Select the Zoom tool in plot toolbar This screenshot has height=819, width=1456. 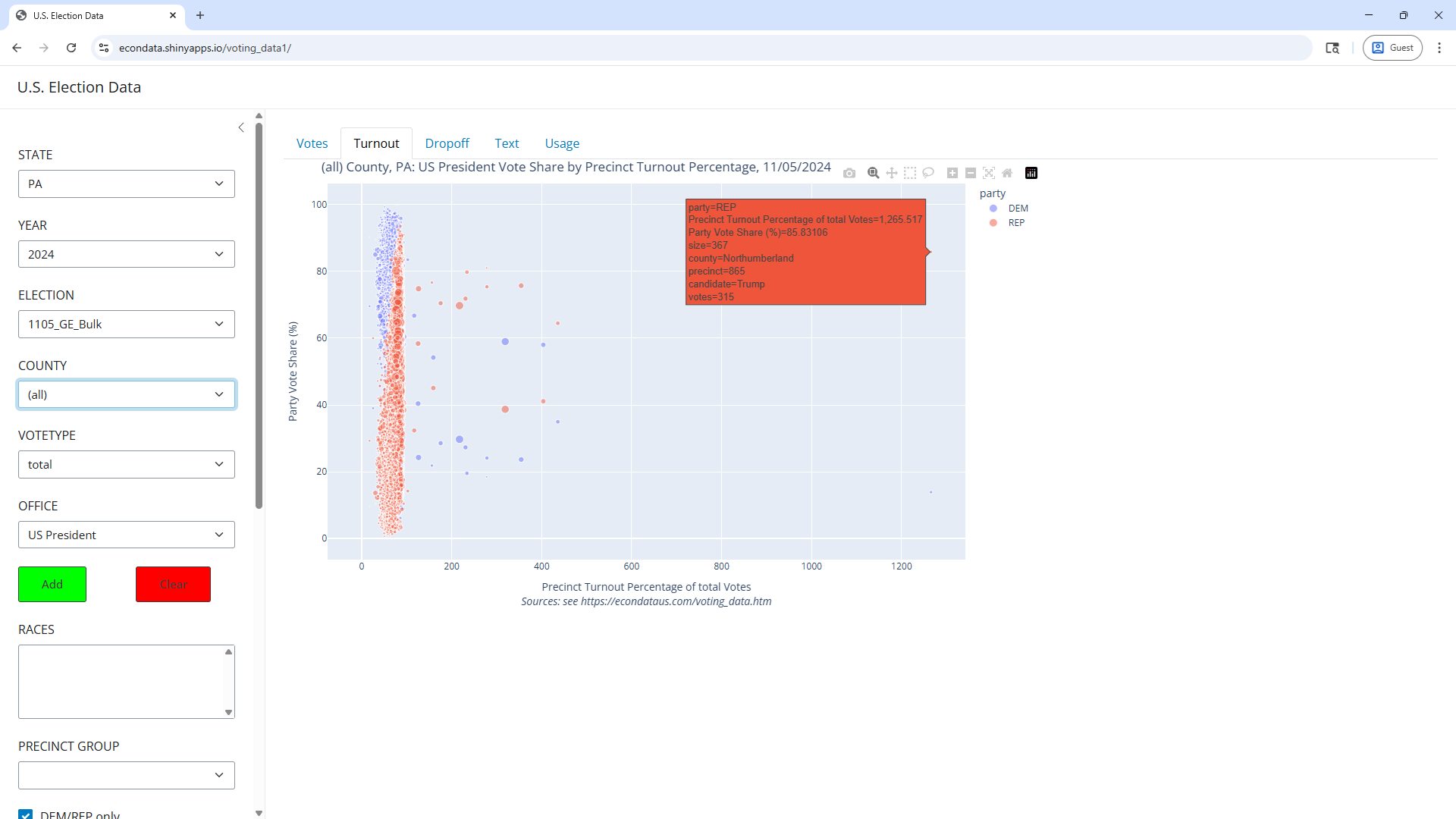click(x=873, y=173)
